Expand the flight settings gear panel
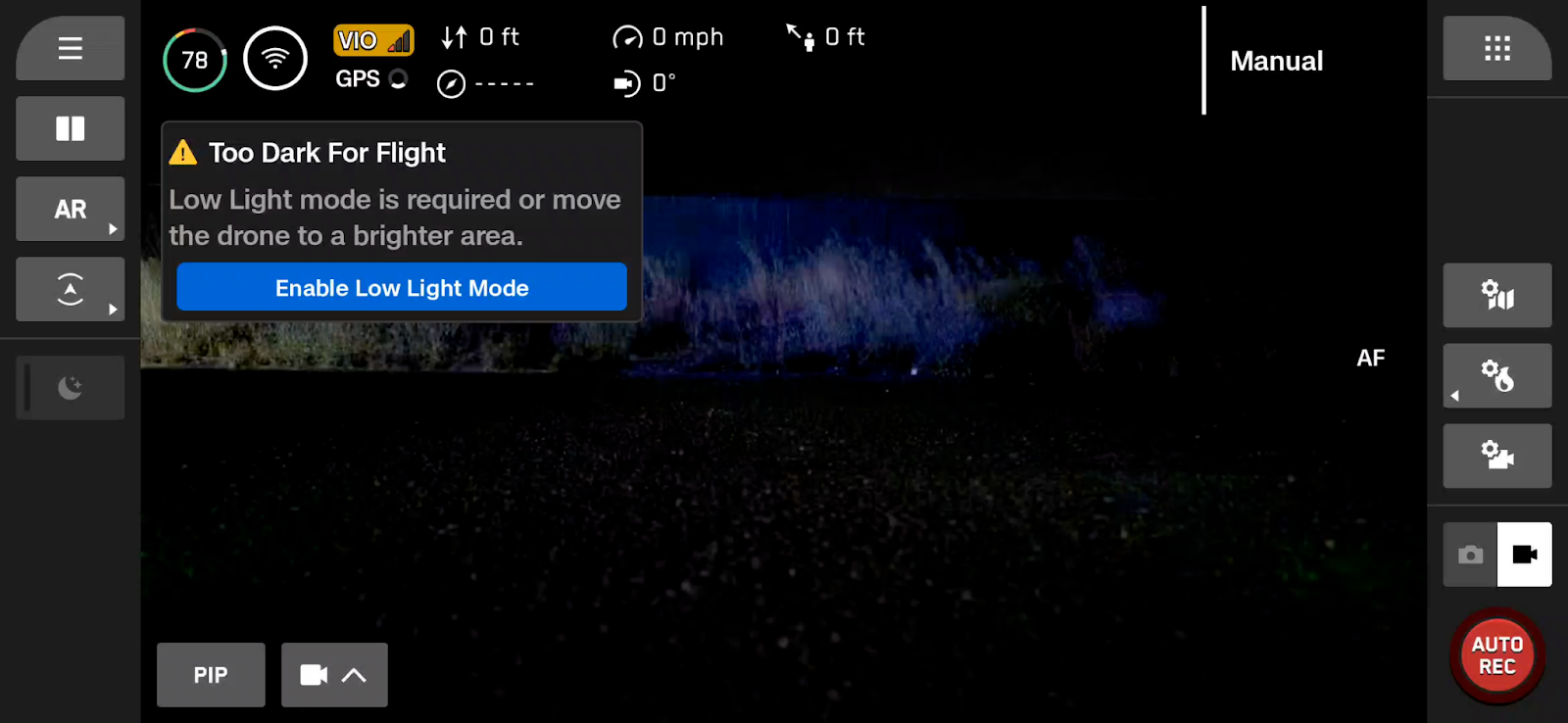1568x723 pixels. [1496, 375]
